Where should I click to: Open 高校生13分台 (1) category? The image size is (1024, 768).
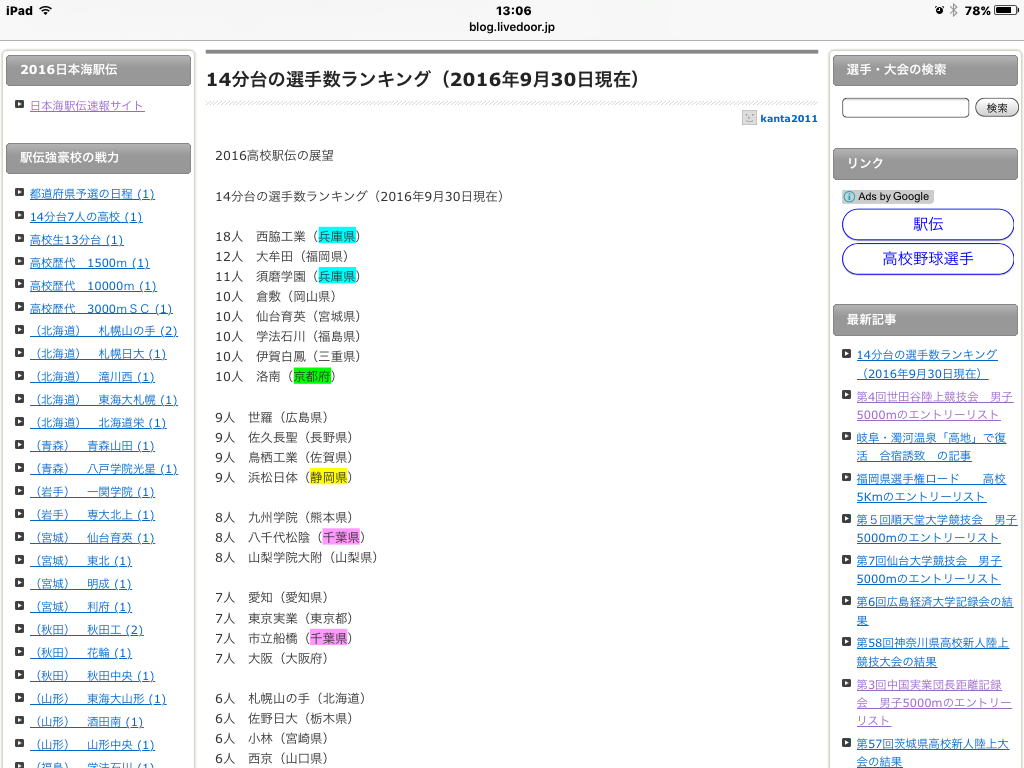point(76,240)
